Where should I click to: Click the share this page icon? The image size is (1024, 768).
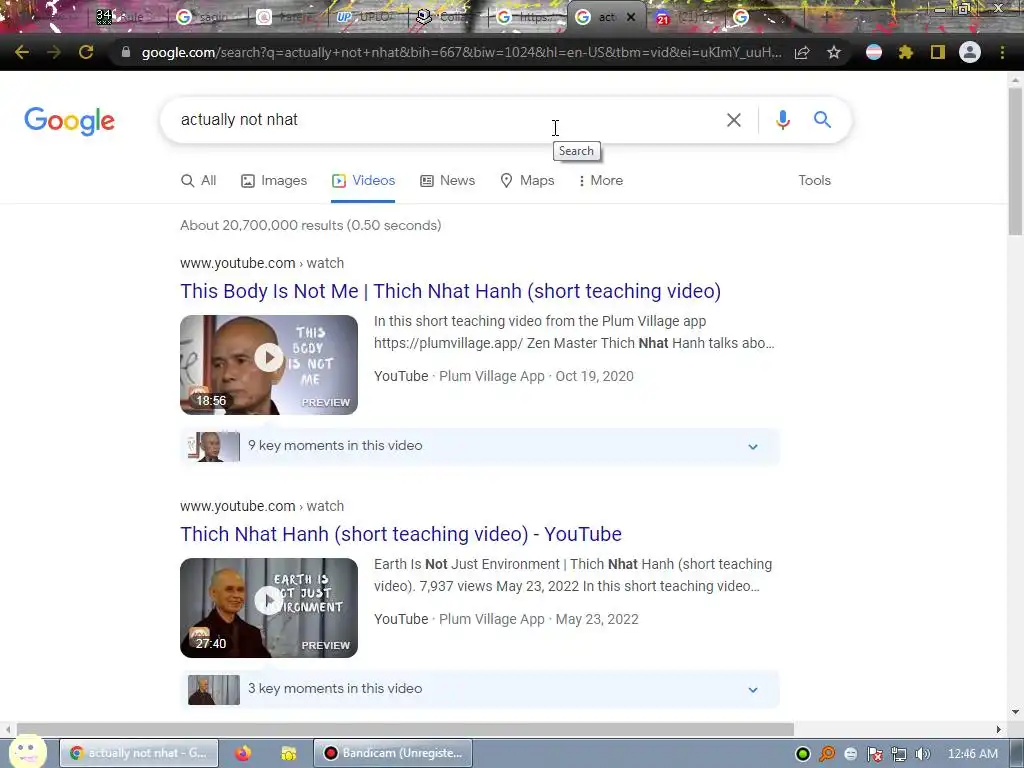tap(802, 52)
